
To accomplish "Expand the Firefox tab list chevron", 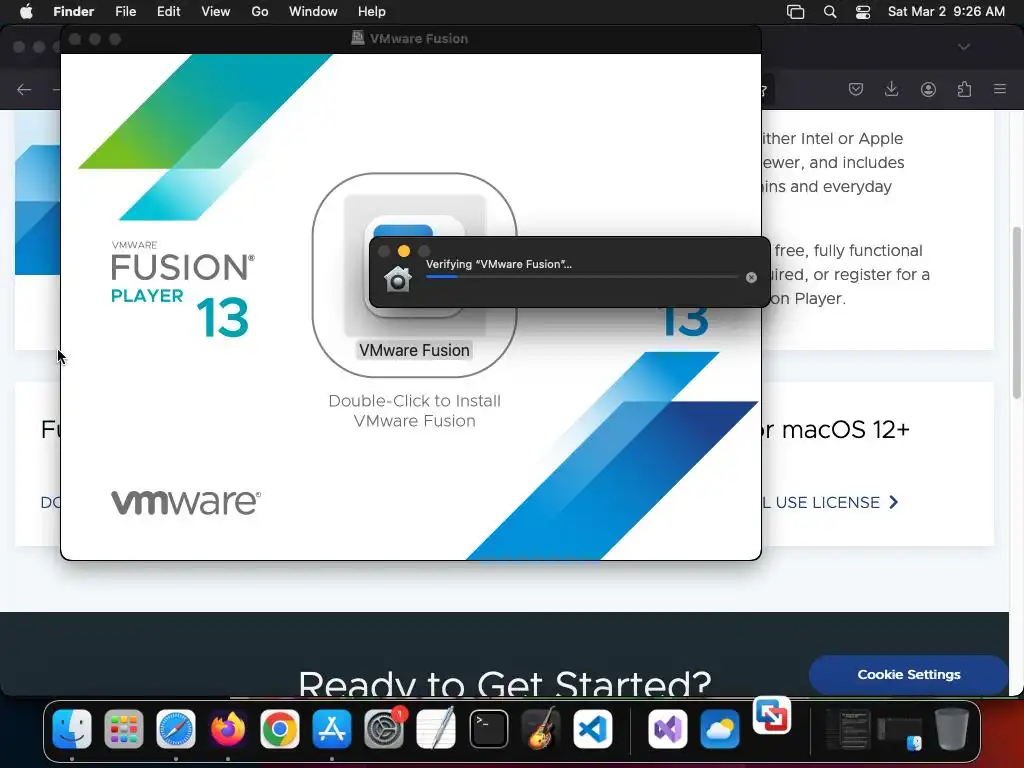I will pyautogui.click(x=964, y=47).
